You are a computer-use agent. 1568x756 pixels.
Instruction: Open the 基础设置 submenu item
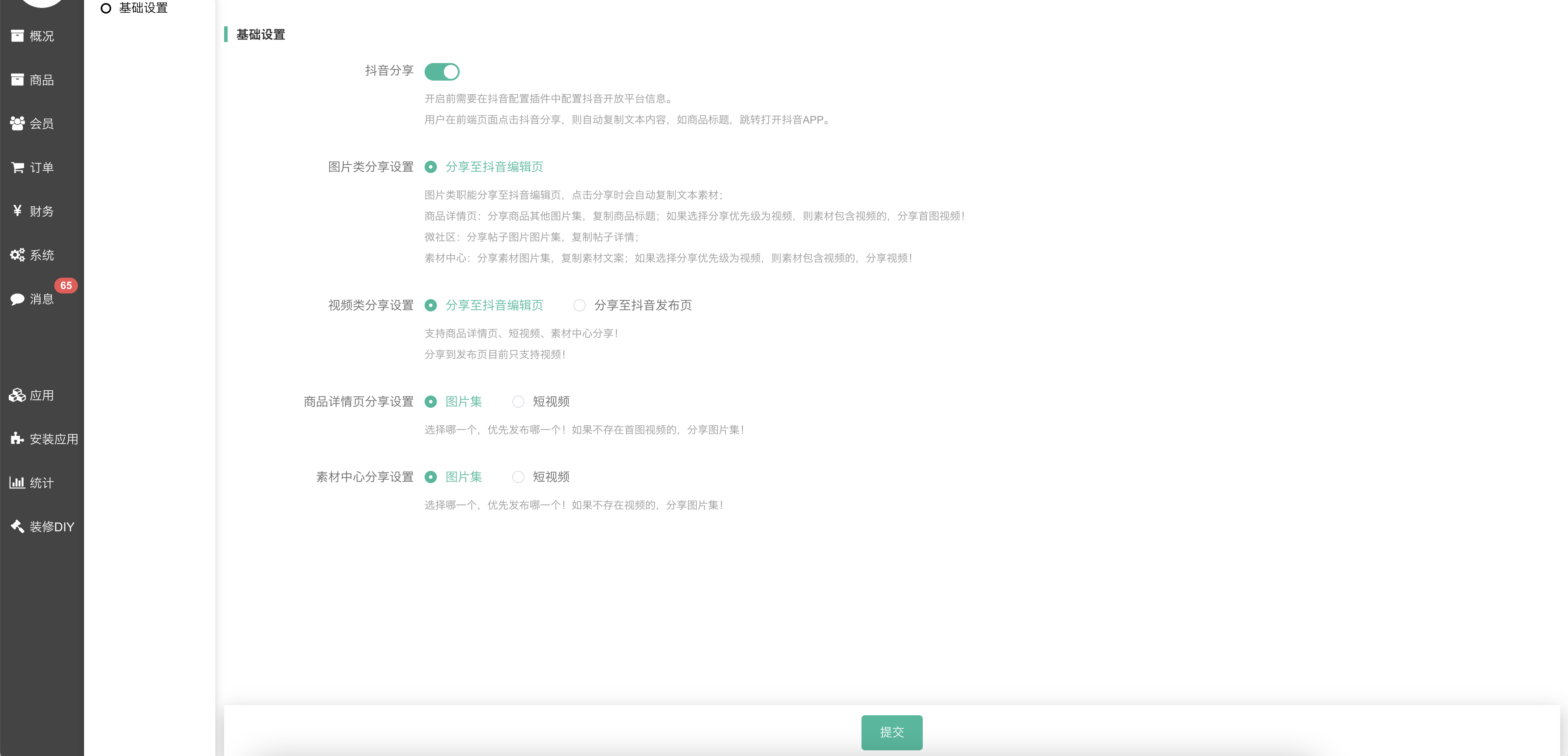(x=143, y=8)
